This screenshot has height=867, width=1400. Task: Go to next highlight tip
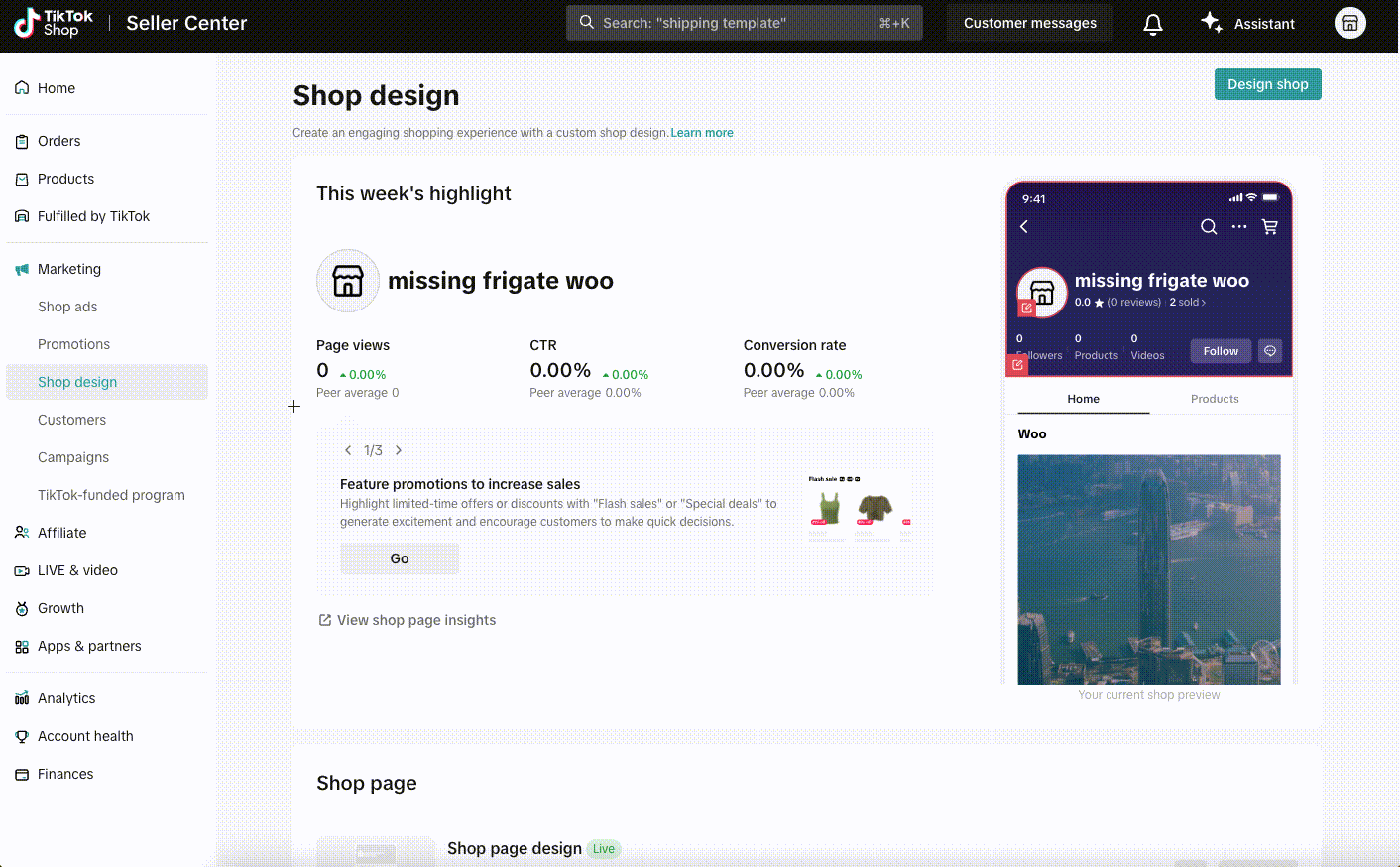(399, 450)
